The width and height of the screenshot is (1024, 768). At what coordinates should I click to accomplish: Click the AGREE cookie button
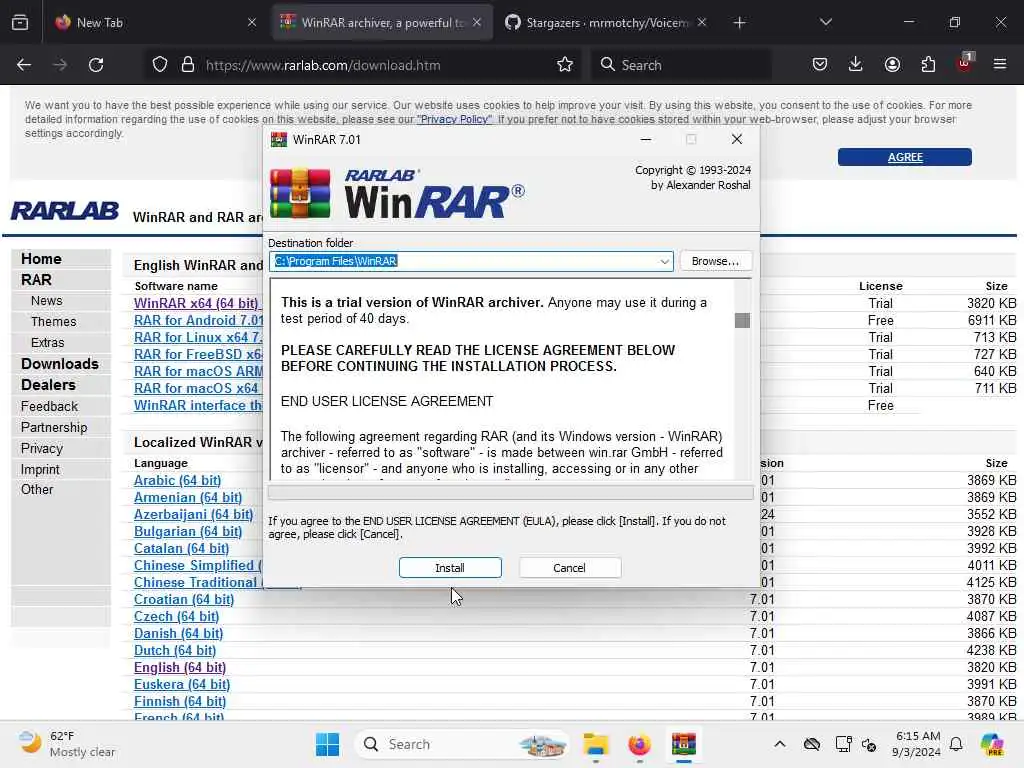coord(904,157)
